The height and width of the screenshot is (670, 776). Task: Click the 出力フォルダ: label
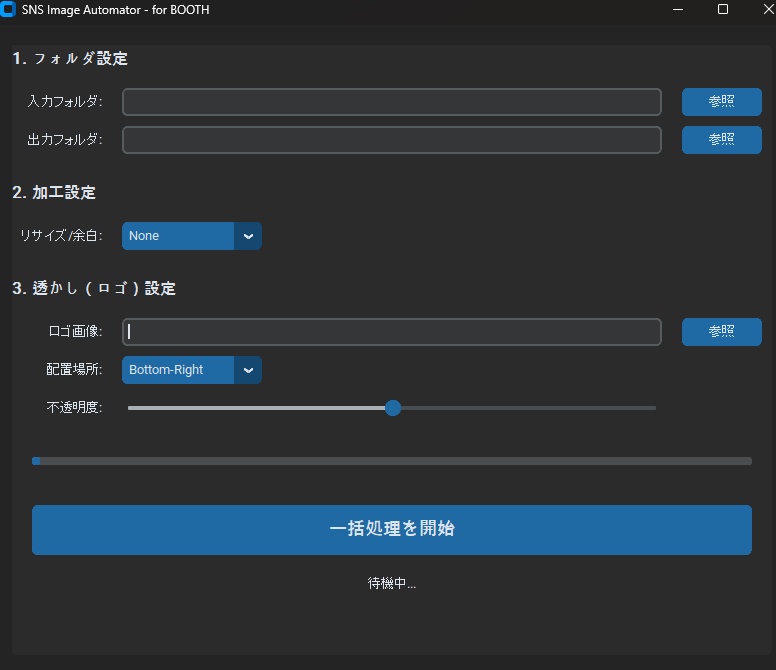65,140
